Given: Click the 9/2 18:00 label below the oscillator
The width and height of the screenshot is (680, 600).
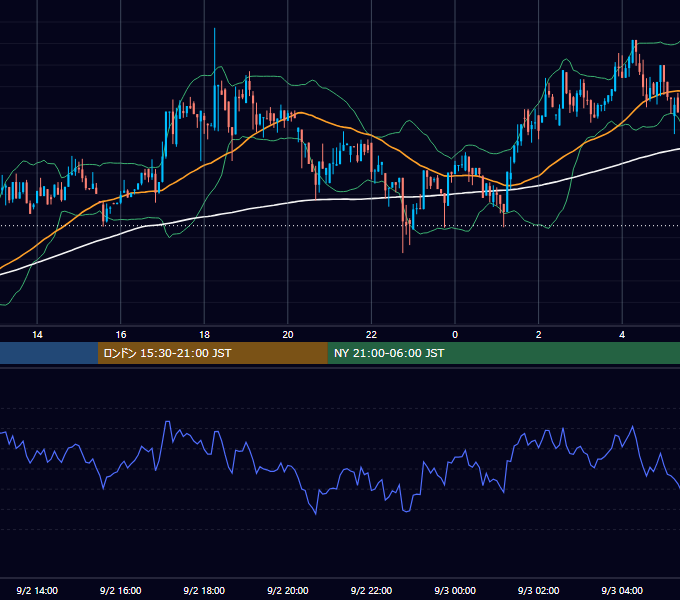Looking at the screenshot, I should tap(204, 590).
